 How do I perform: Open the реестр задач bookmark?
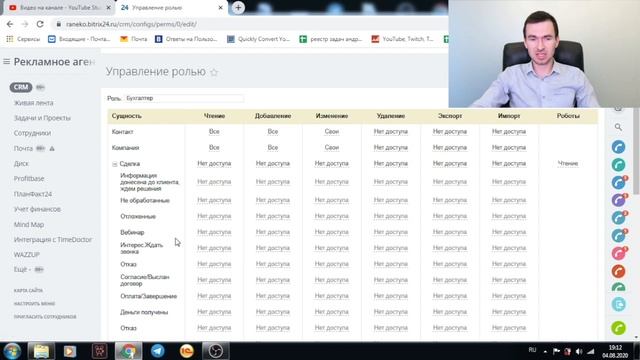click(x=331, y=39)
